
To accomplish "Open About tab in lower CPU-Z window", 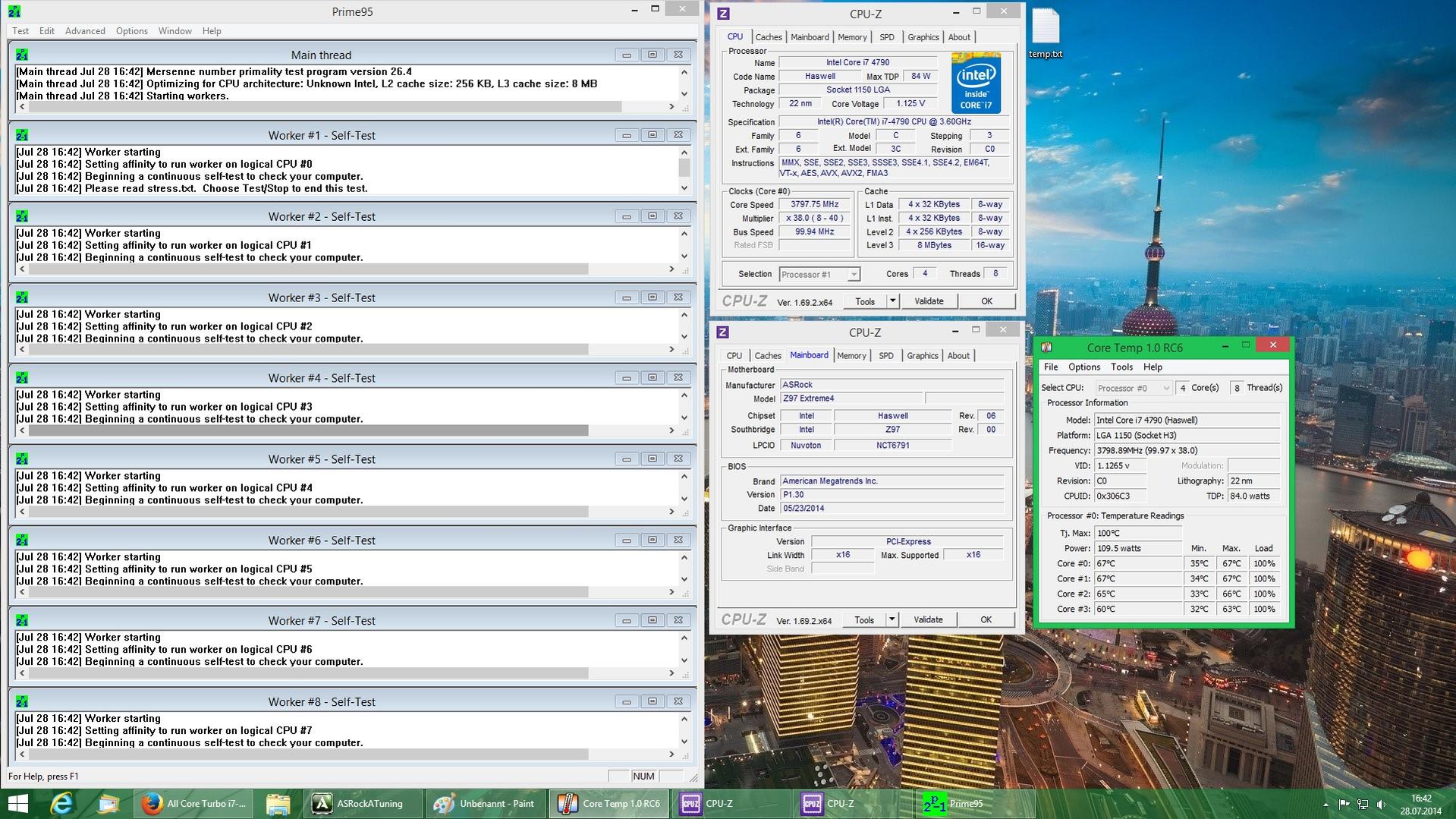I will [958, 356].
